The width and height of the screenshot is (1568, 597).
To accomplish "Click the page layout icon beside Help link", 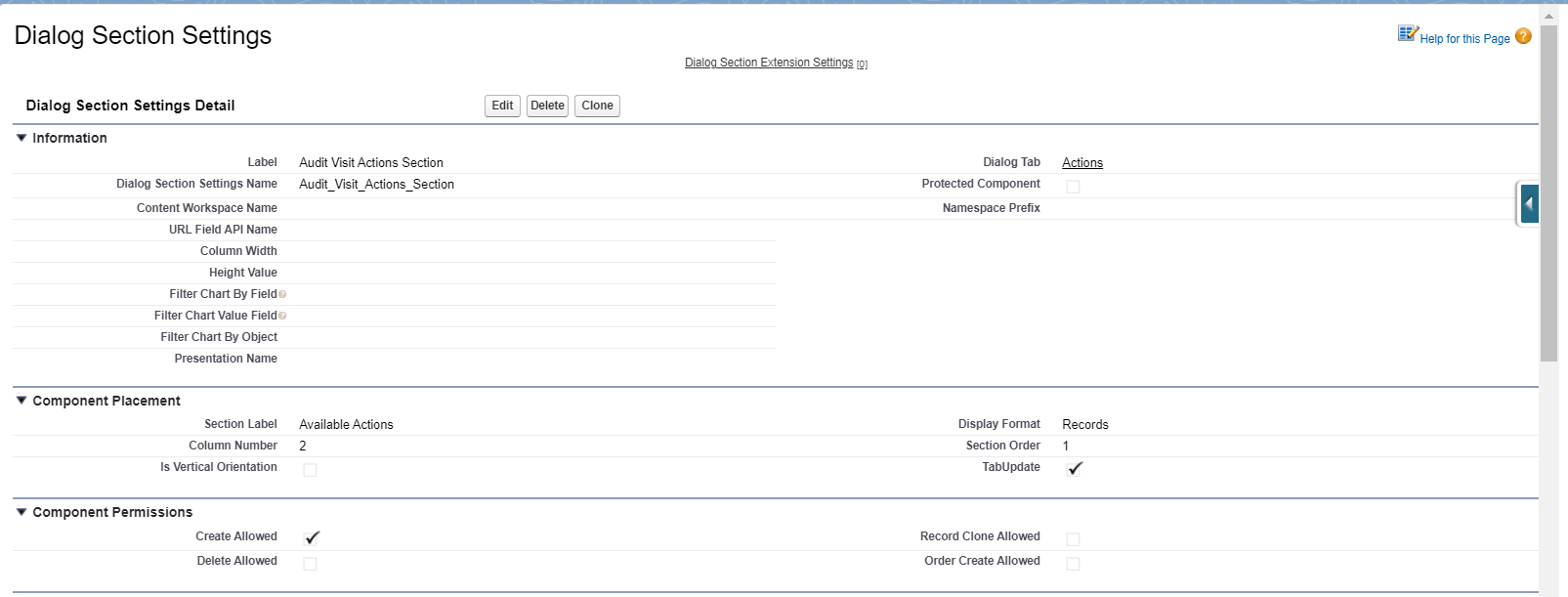I will pyautogui.click(x=1407, y=34).
